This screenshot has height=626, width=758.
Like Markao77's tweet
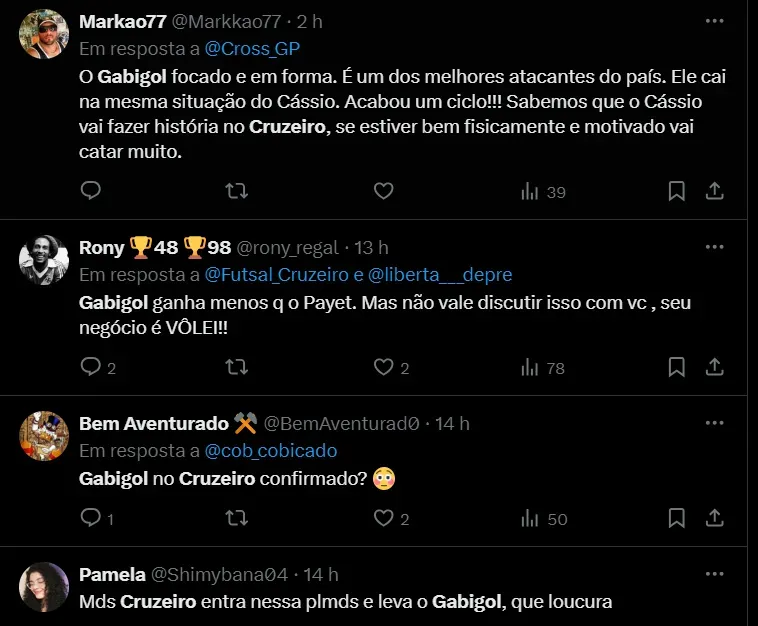[x=383, y=191]
